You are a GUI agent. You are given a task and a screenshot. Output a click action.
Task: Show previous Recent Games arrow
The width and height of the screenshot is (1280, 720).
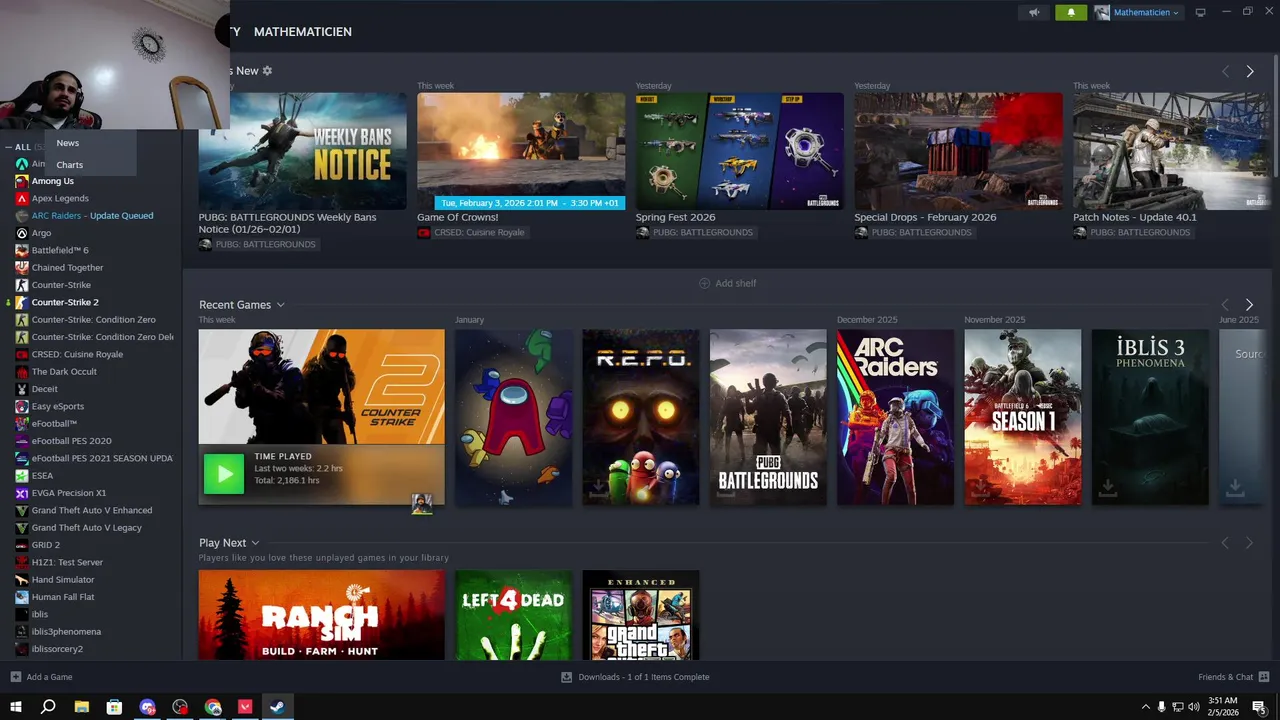point(1225,304)
